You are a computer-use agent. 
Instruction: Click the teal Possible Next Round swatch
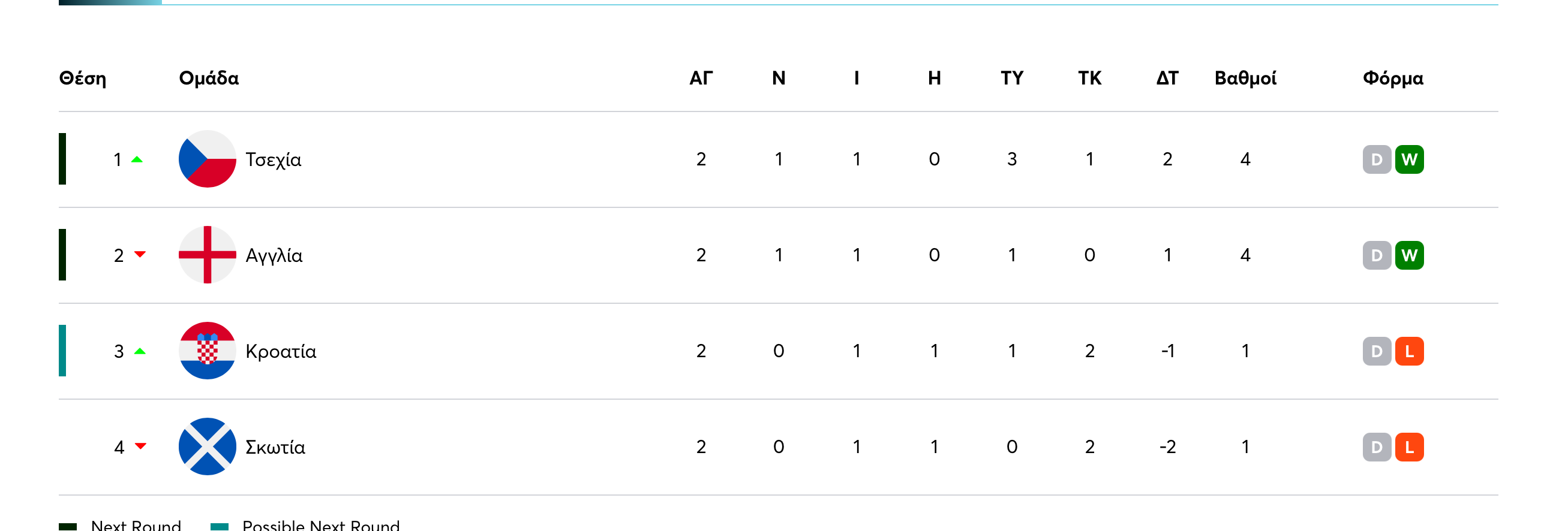[x=219, y=526]
